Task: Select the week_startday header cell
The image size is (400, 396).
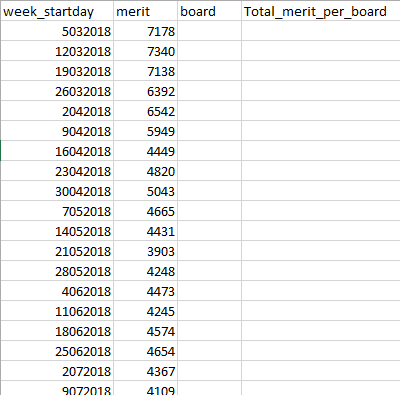Action: (57, 12)
